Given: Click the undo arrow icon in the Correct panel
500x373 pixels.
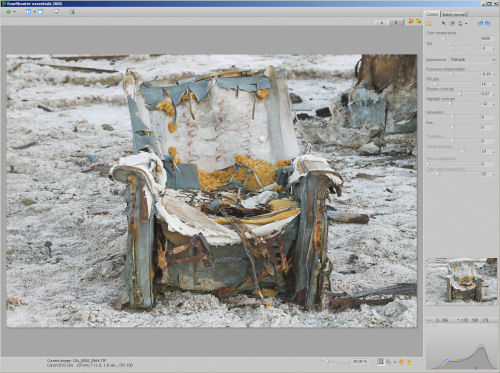Looking at the screenshot, I should 480,23.
